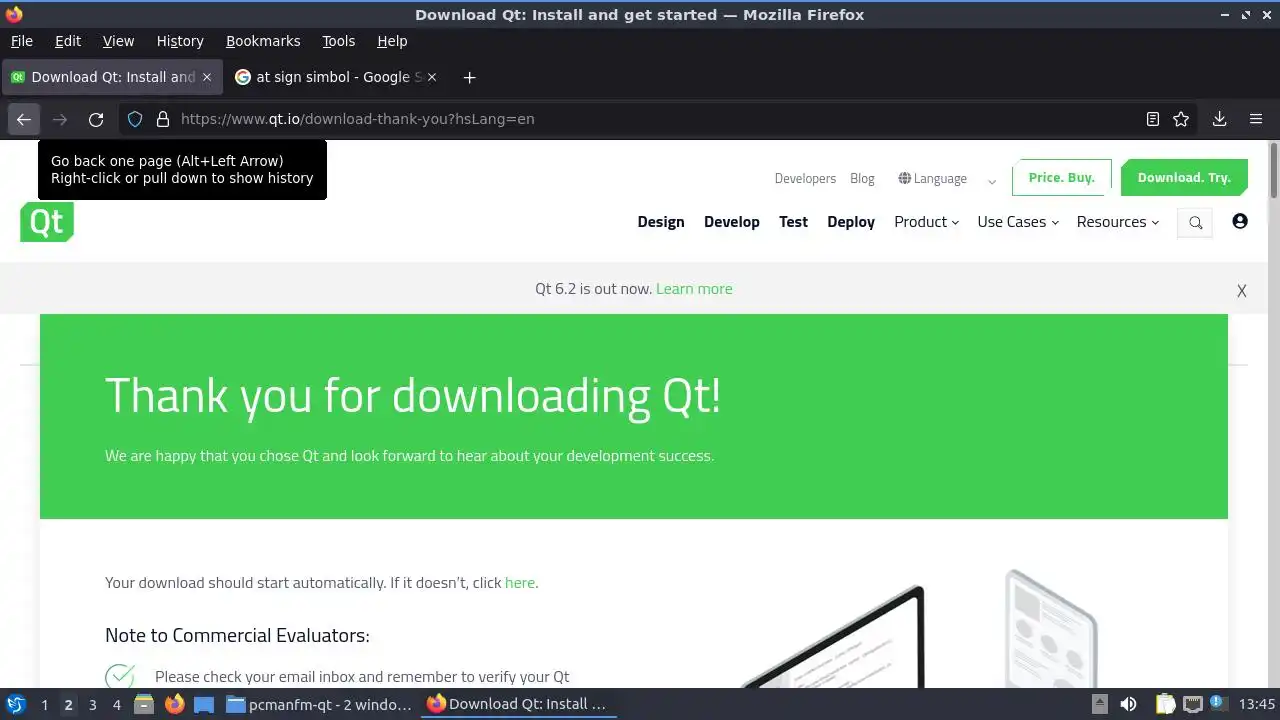The image size is (1280, 720).
Task: Open the clipboard tray icon
Action: point(1166,704)
